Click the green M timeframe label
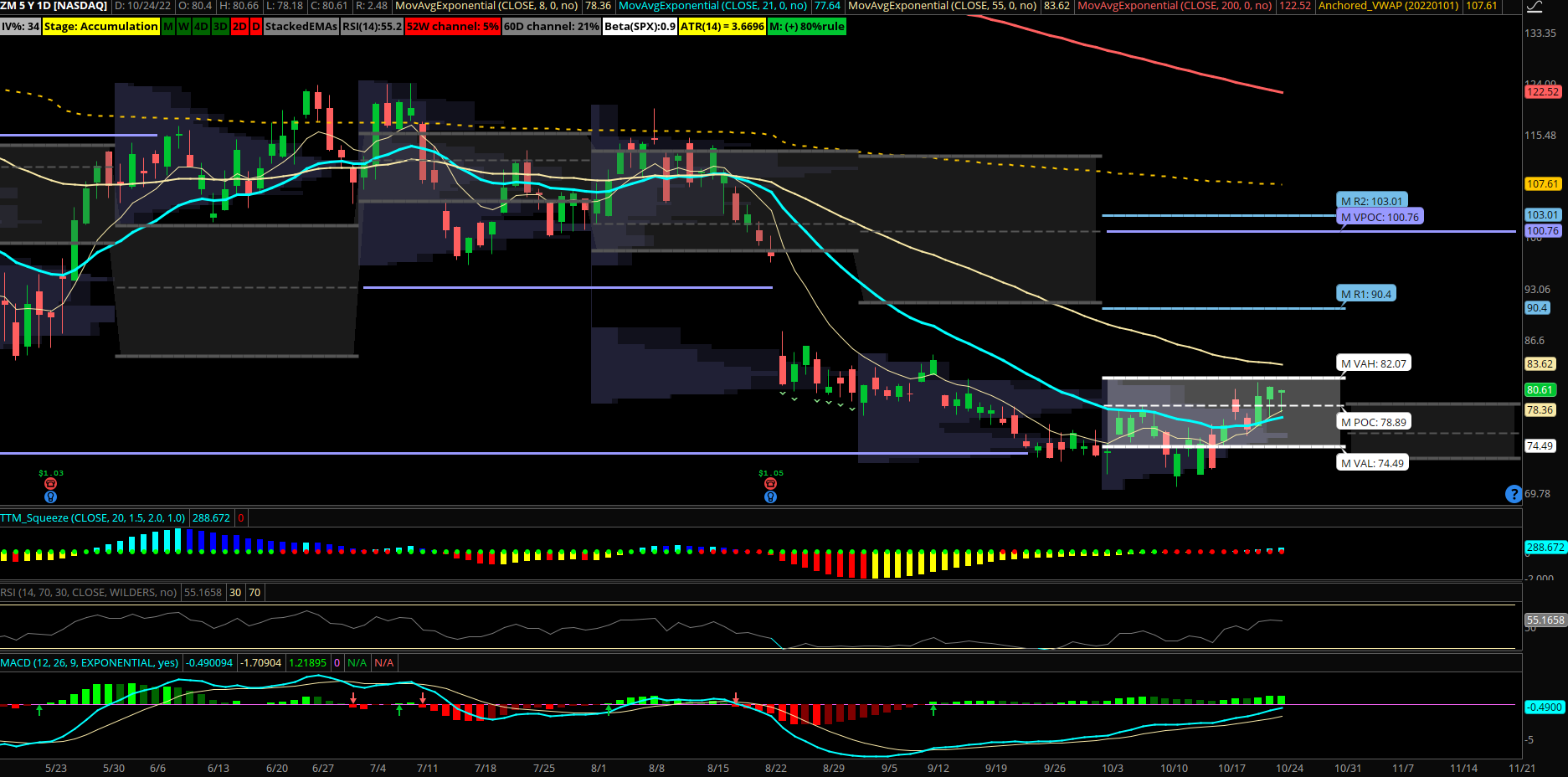 pos(168,27)
